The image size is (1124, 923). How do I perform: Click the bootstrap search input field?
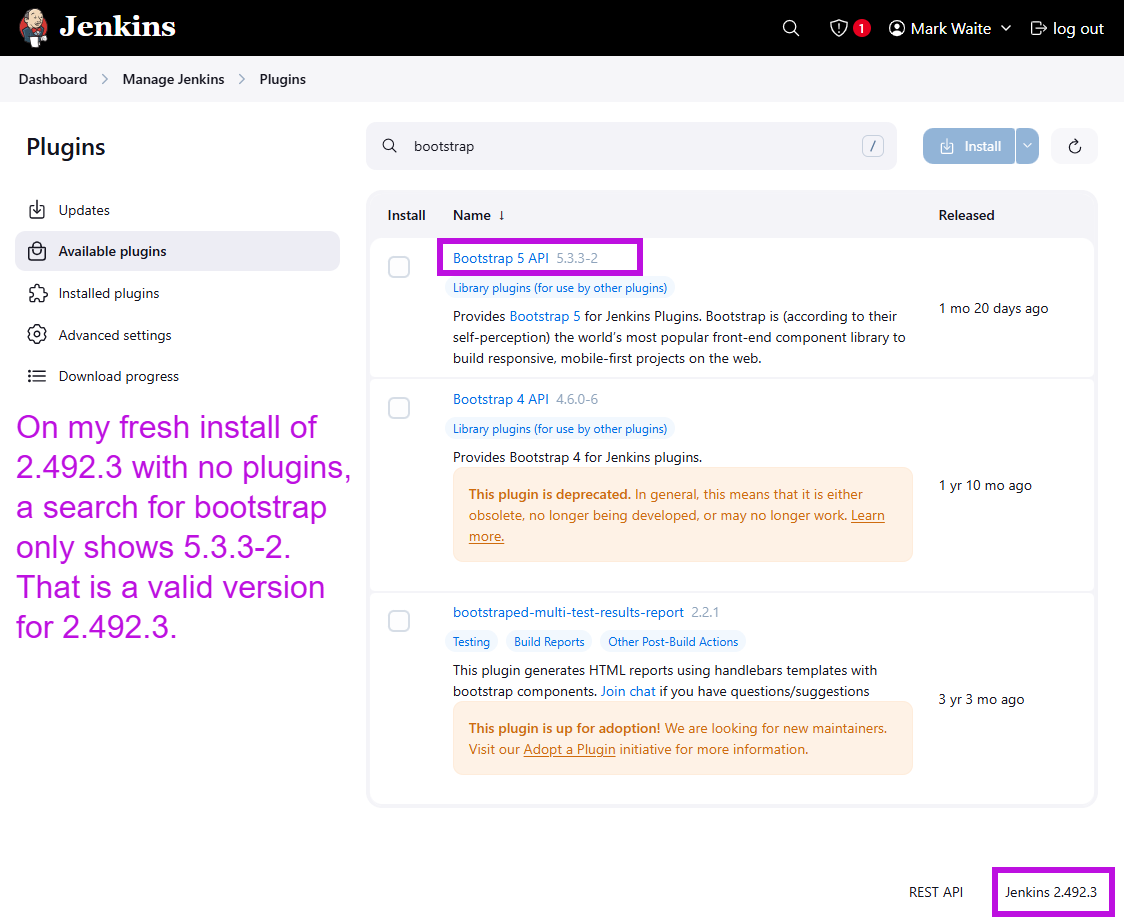tap(630, 146)
